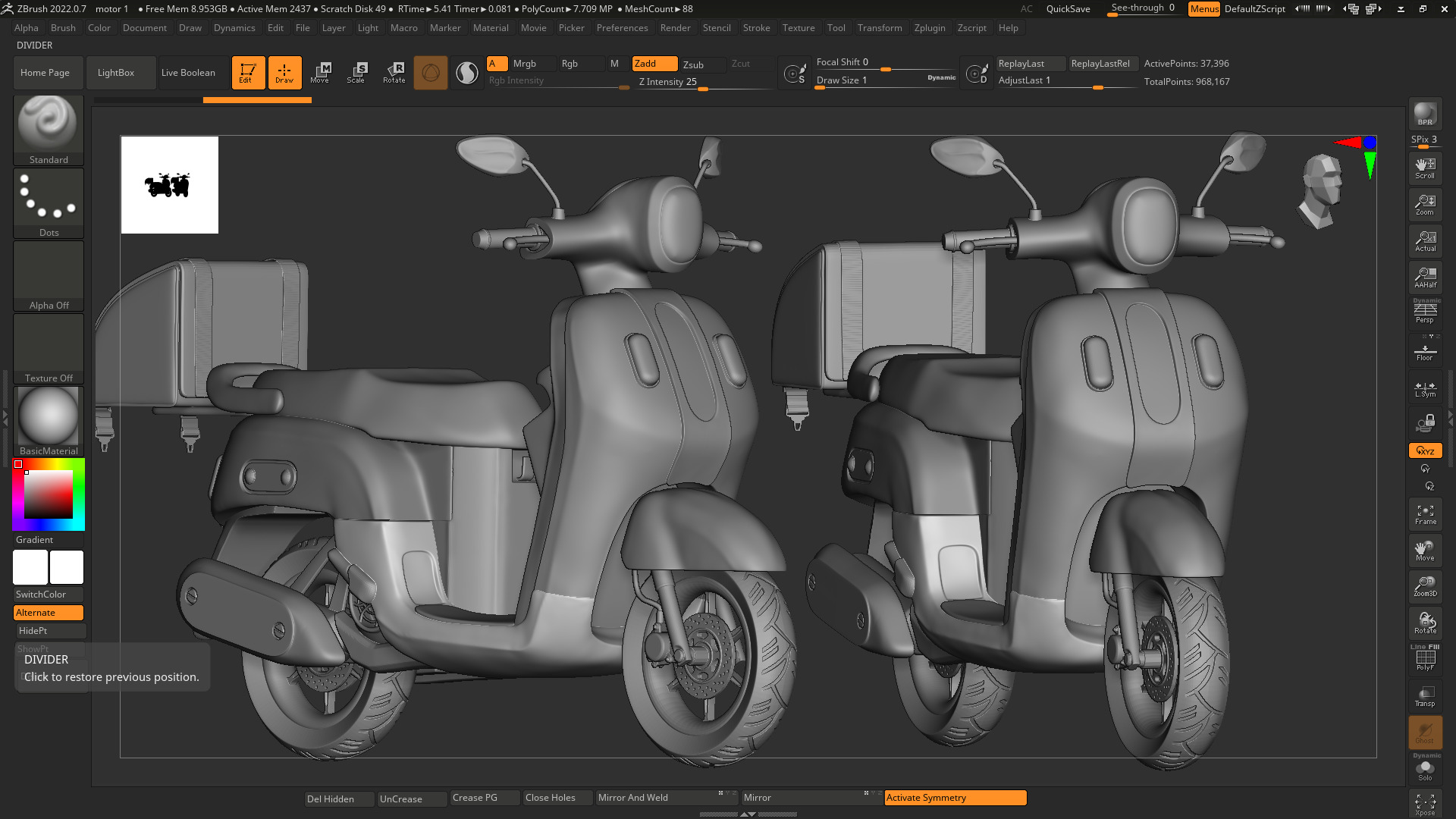Select the Zoom3D icon
The width and height of the screenshot is (1456, 819).
(x=1426, y=587)
